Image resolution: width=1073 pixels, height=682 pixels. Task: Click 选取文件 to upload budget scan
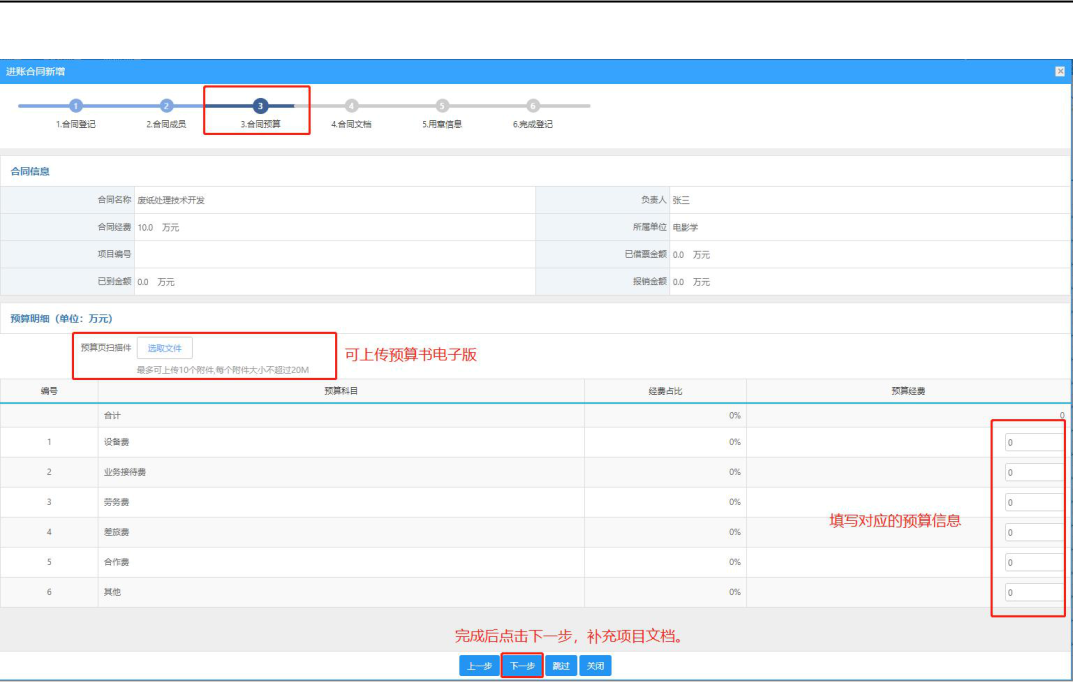click(165, 348)
